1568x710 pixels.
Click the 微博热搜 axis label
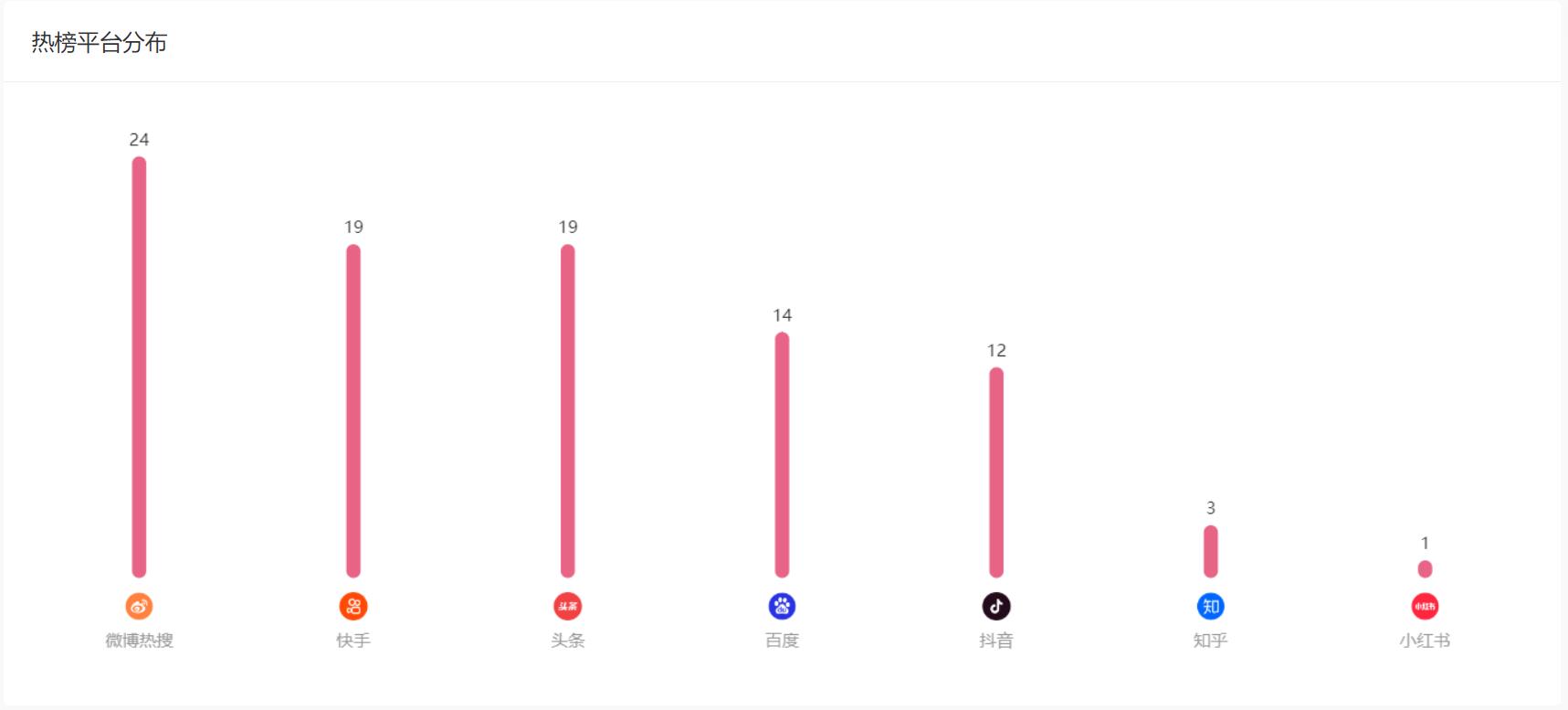pyautogui.click(x=139, y=641)
